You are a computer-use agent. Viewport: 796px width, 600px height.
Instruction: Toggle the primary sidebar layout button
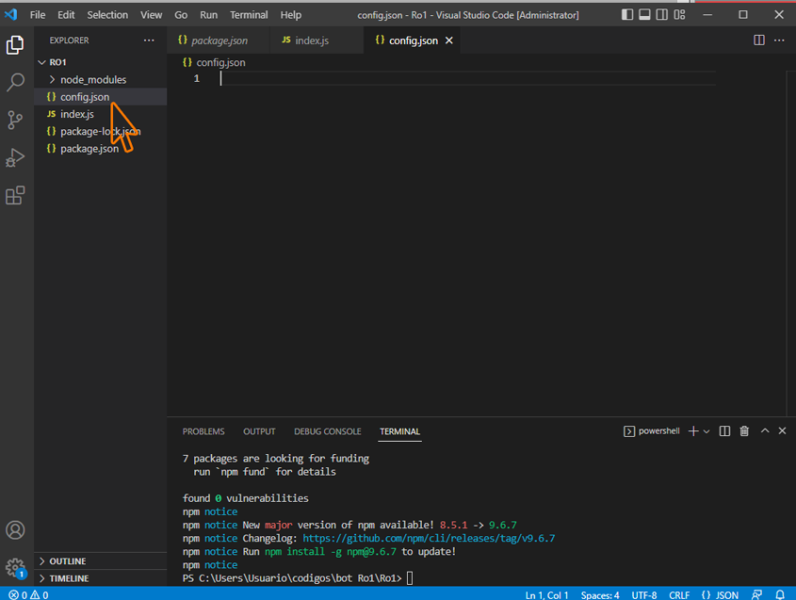point(627,15)
